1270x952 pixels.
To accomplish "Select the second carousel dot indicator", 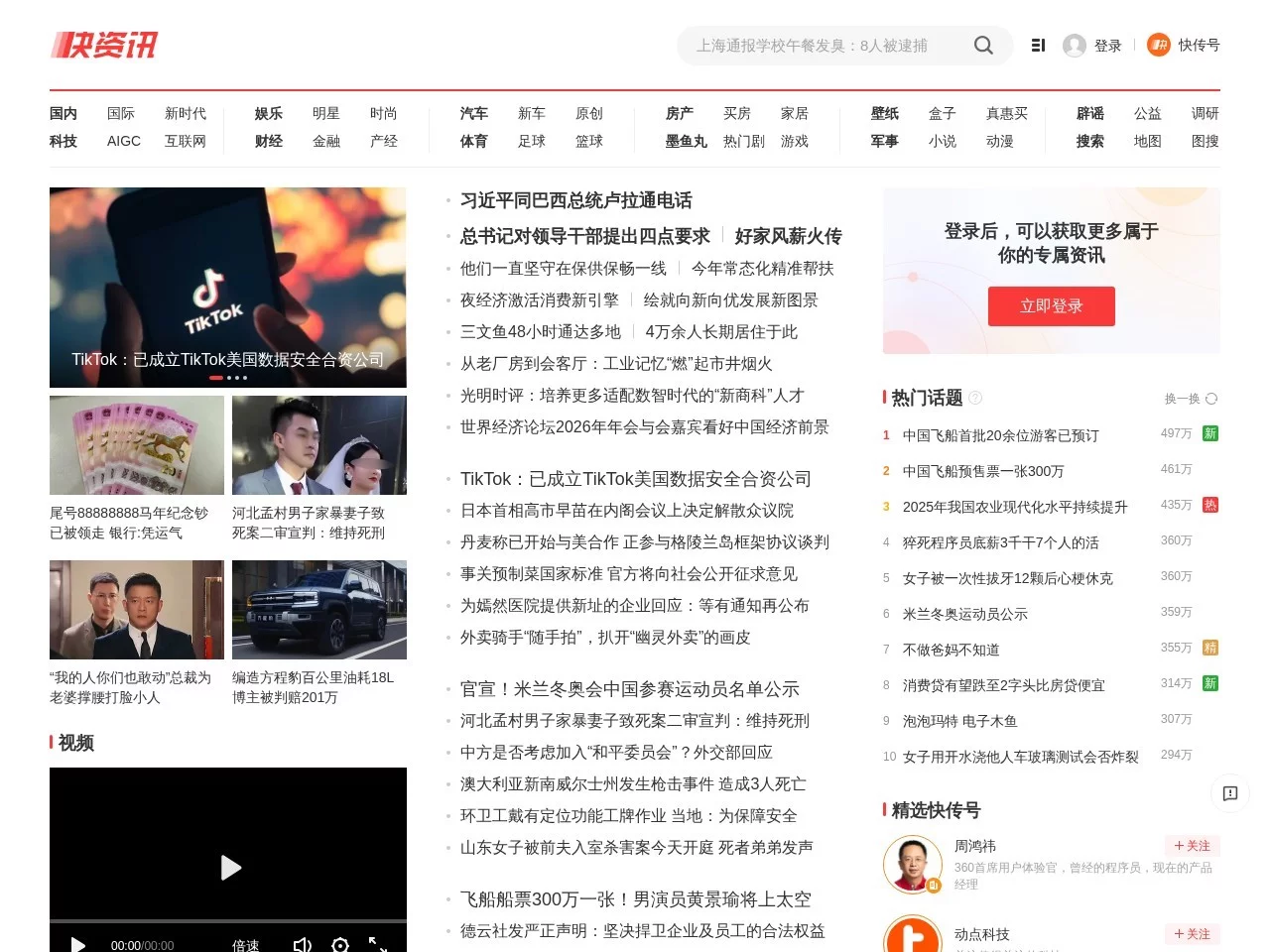I will pyautogui.click(x=227, y=379).
